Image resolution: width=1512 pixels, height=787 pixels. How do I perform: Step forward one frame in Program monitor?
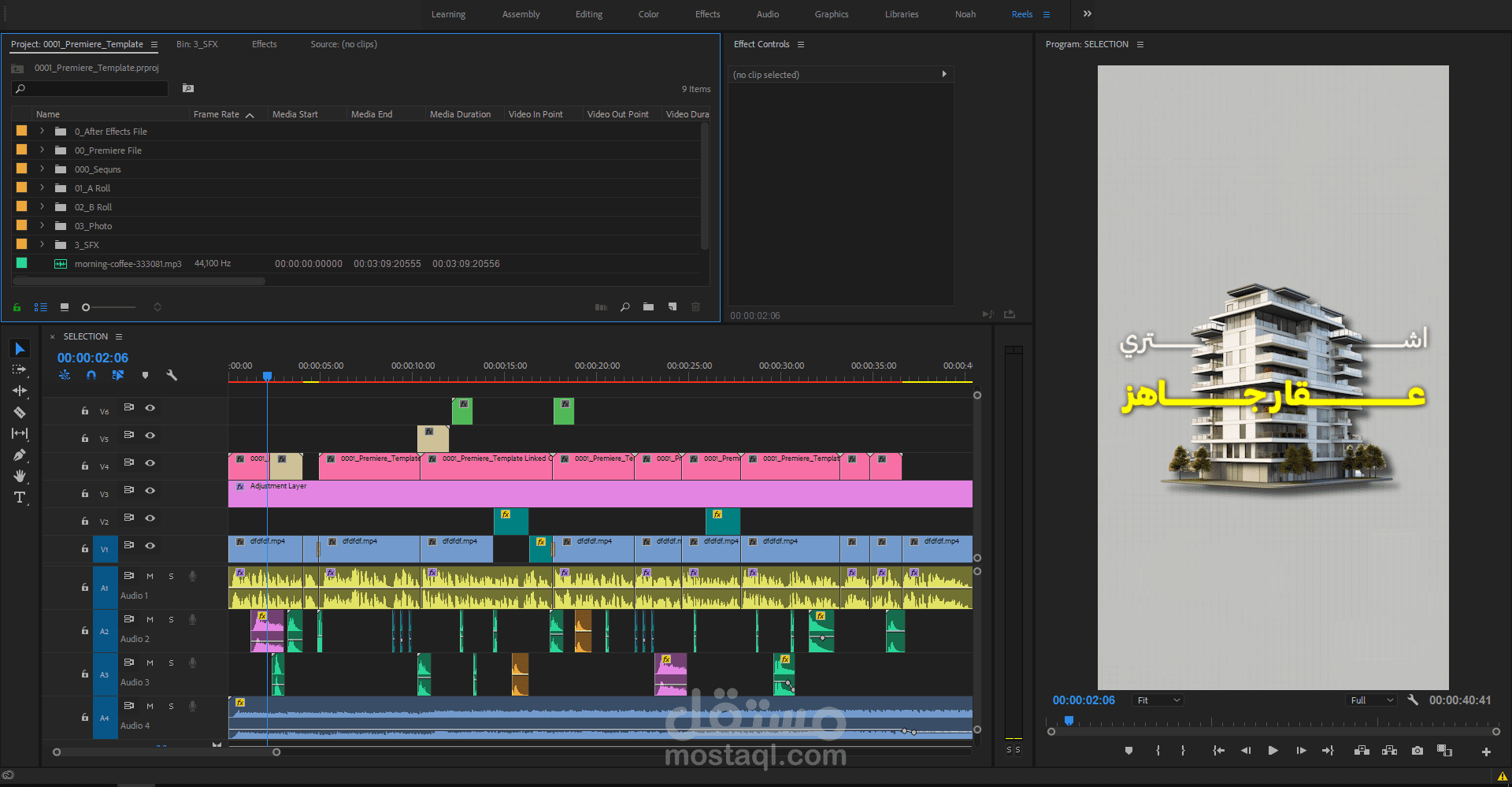coord(1301,751)
